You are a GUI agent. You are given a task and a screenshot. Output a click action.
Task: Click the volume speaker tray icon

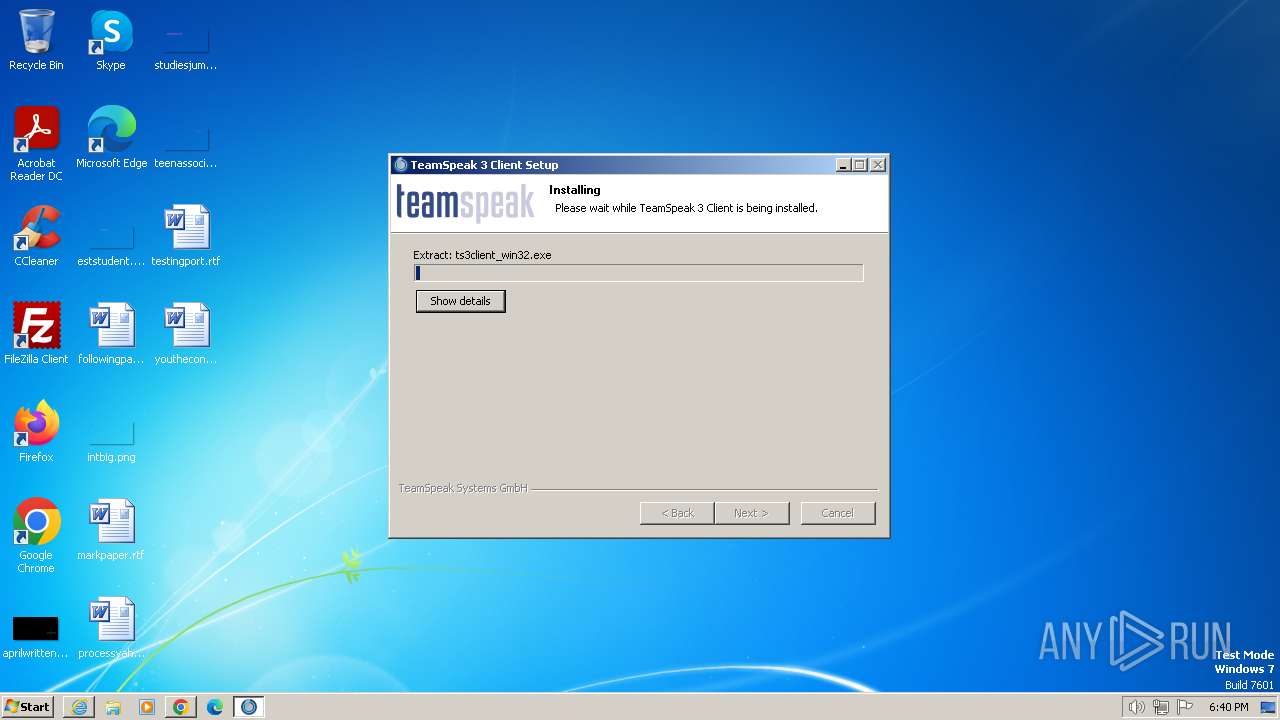coord(1136,707)
